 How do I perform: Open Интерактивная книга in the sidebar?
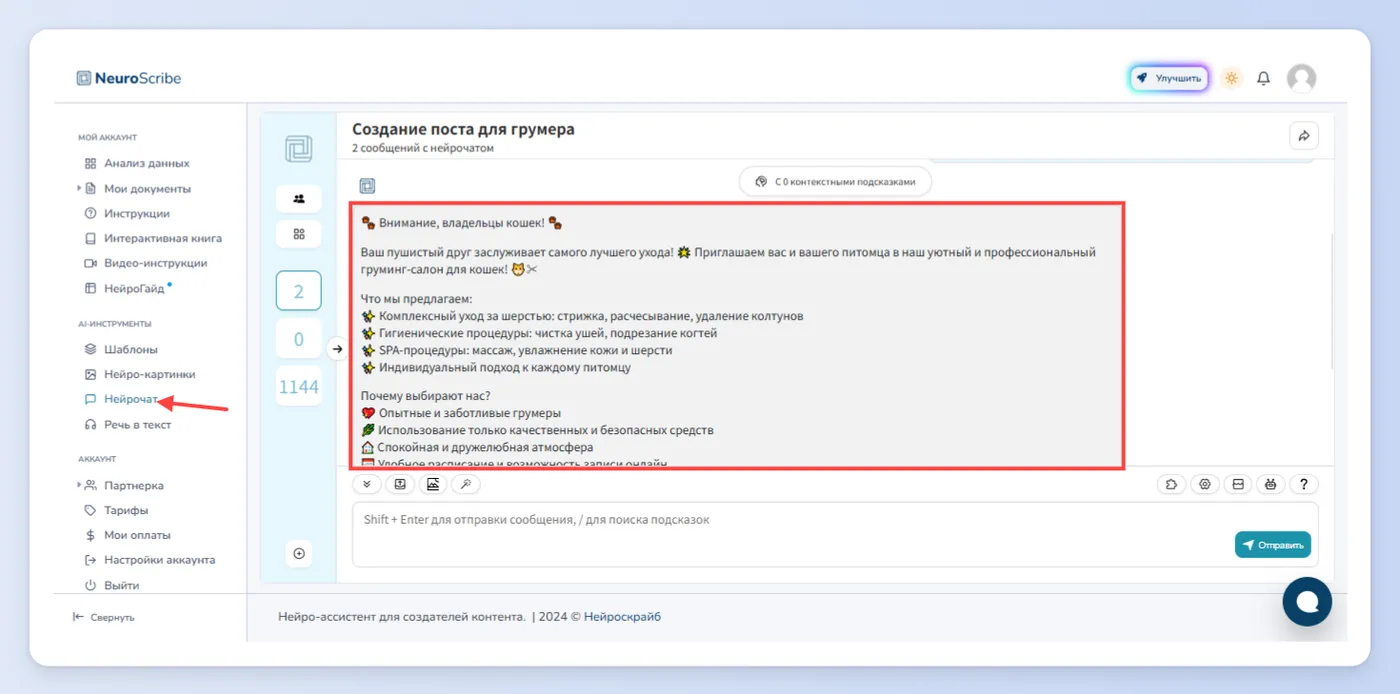153,238
